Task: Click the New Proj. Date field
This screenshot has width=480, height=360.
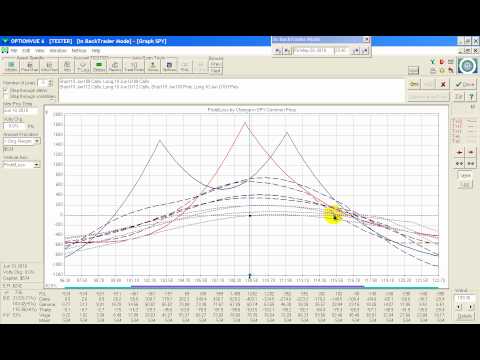Action: point(20,110)
